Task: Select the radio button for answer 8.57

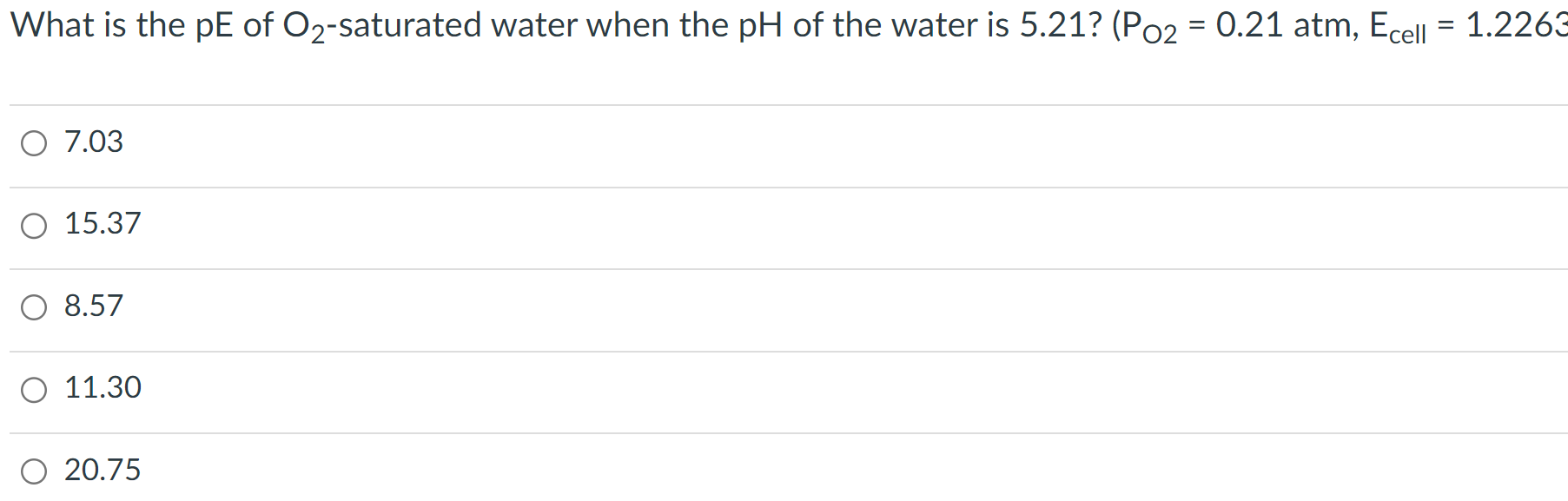Action: click(34, 307)
